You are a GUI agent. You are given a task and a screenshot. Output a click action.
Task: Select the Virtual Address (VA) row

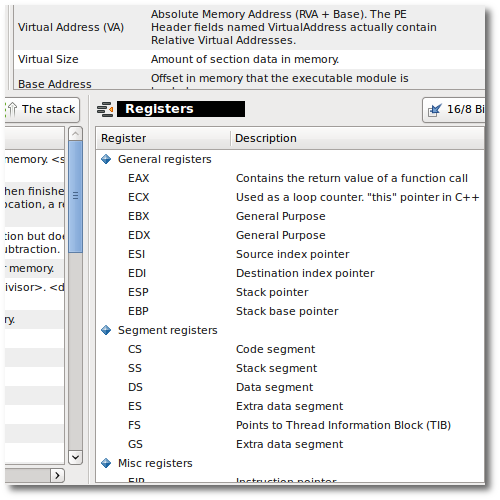point(249,27)
